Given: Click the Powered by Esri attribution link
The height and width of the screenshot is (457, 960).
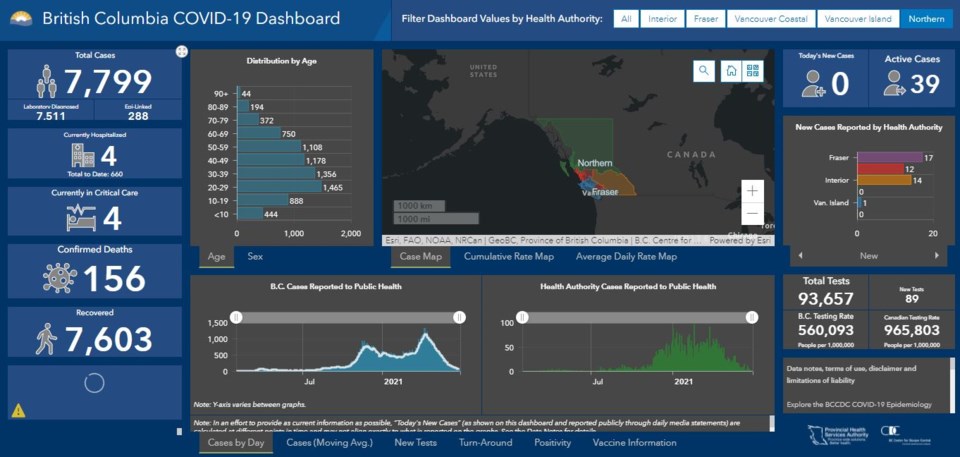Looking at the screenshot, I should (740, 241).
